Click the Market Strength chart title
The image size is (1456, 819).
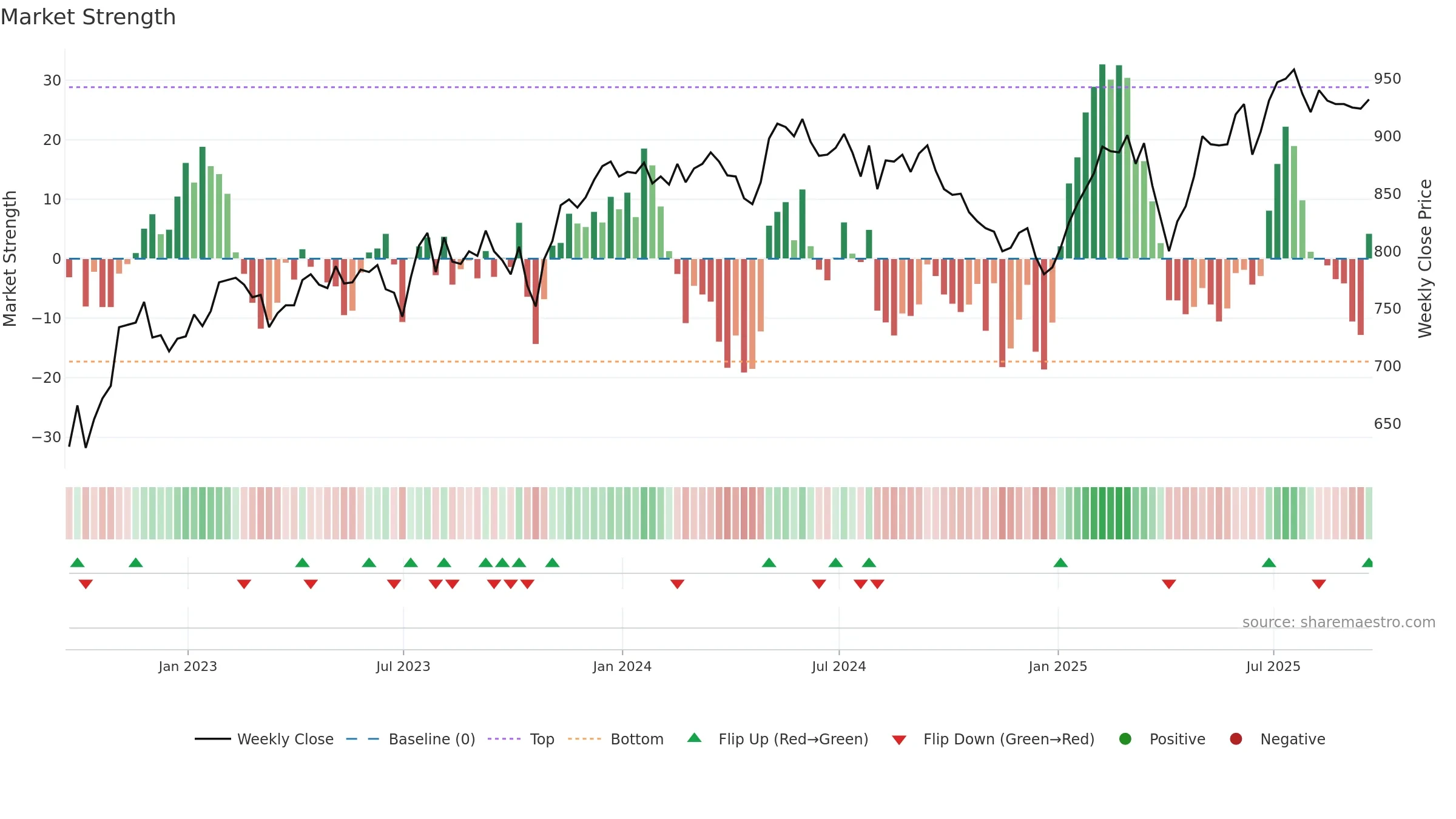[x=88, y=17]
